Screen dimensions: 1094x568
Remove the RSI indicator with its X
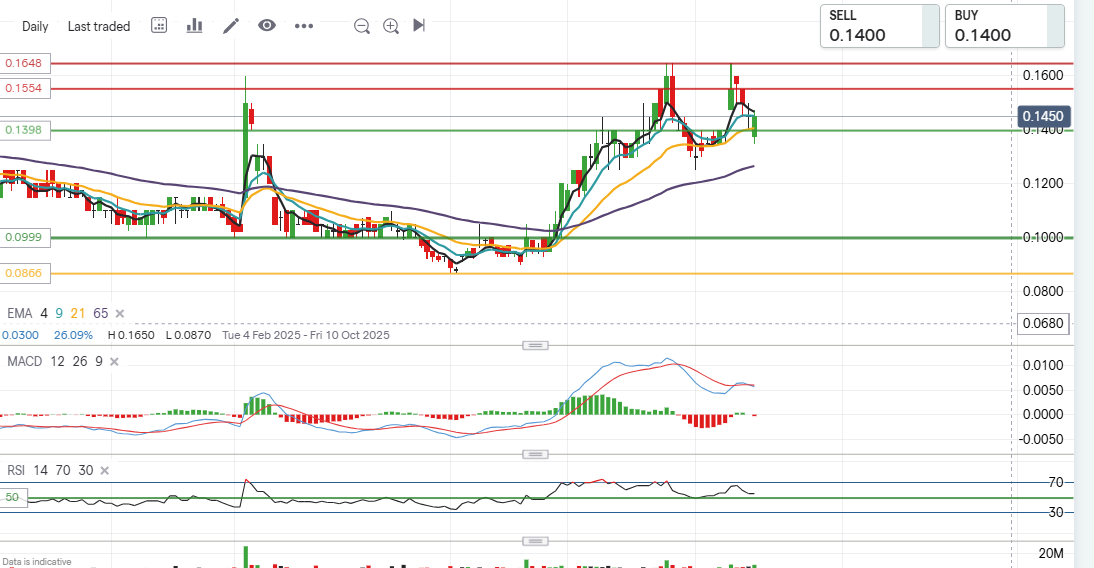pyautogui.click(x=104, y=470)
